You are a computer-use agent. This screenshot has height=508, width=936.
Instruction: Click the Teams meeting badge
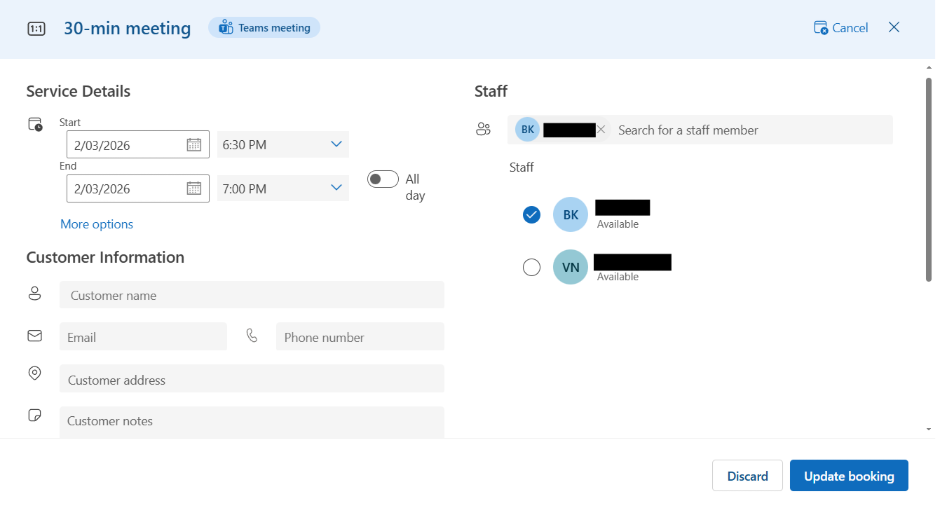[264, 28]
